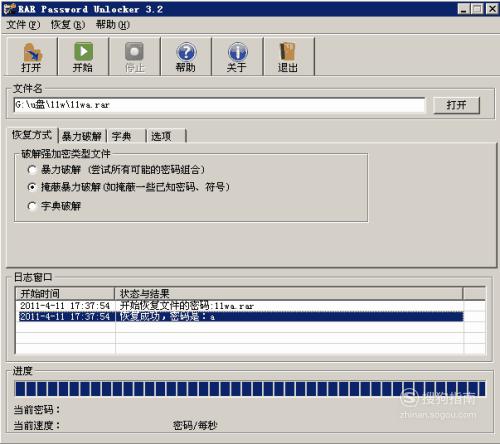Switch to the 暴力破解 tab
The image size is (500, 444).
click(82, 136)
